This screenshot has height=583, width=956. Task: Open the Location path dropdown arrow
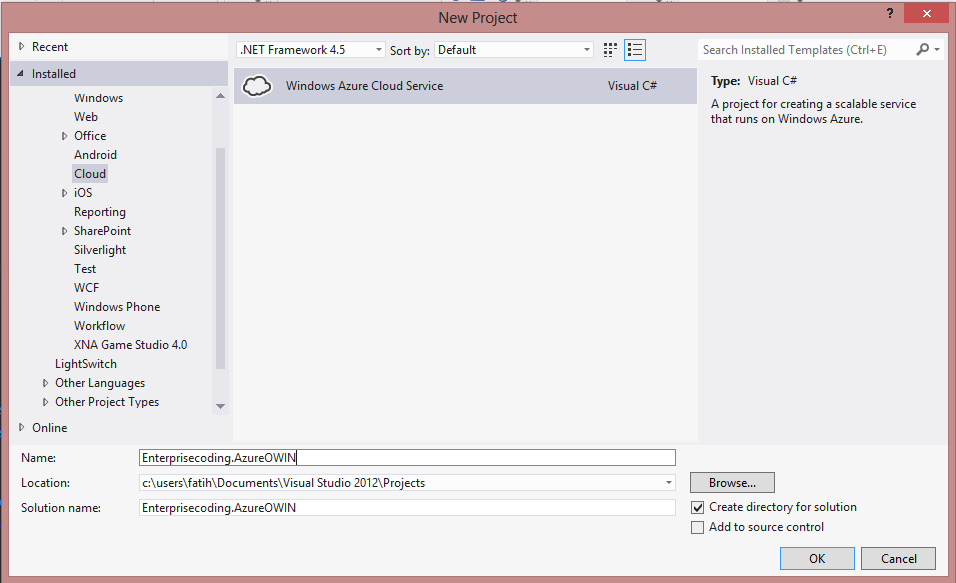(669, 483)
